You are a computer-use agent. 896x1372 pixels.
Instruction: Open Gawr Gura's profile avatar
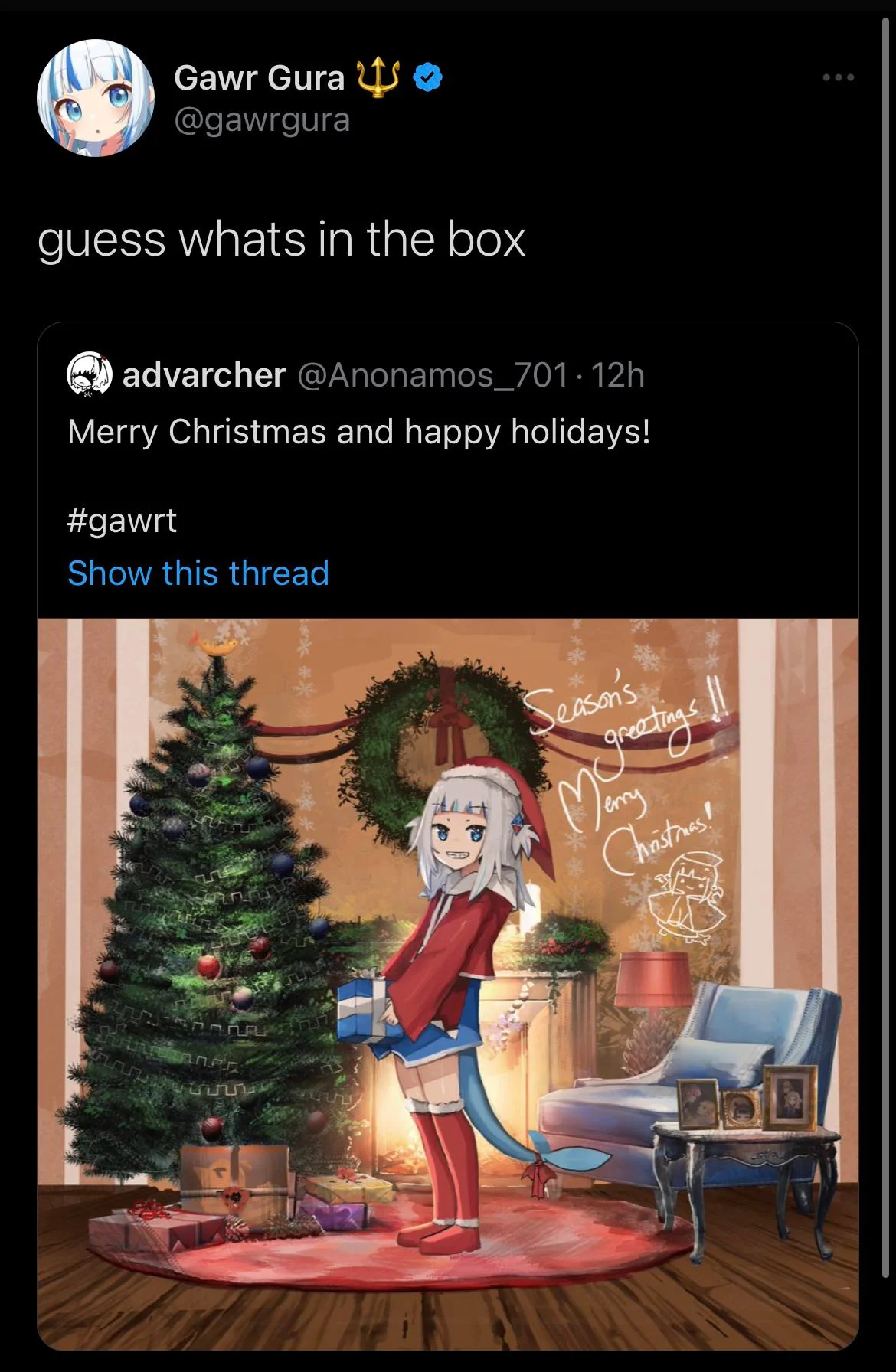point(96,97)
